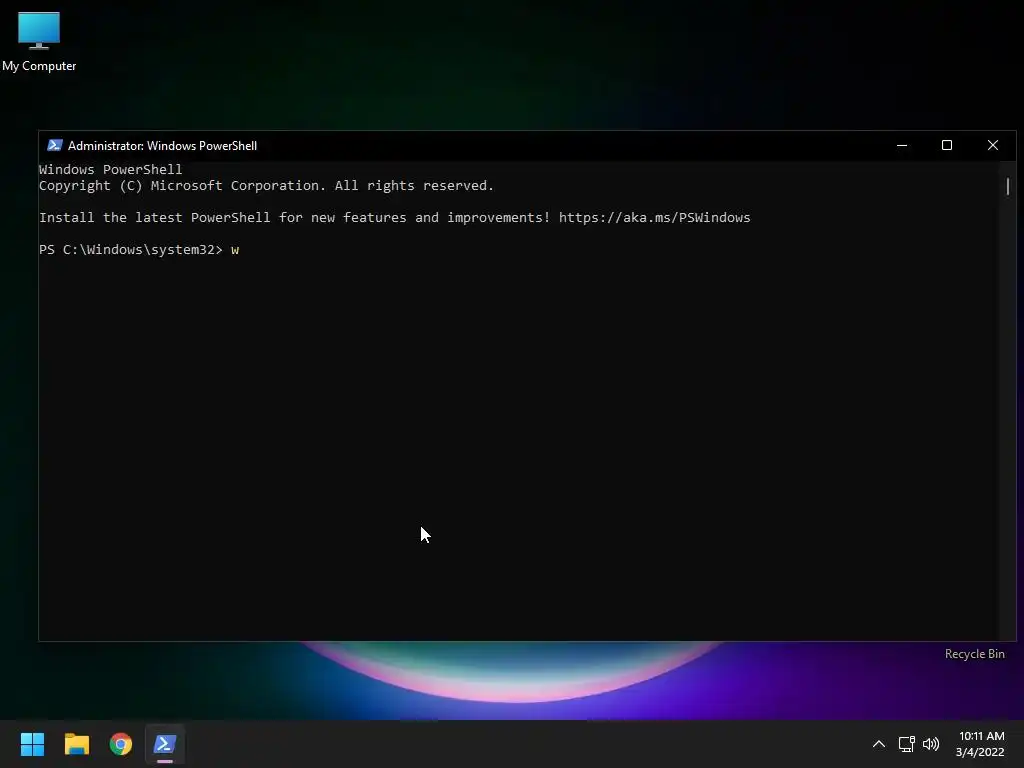Click the https://aka.ms/PSWindows URL text
Viewport: 1024px width, 768px height.
654,217
